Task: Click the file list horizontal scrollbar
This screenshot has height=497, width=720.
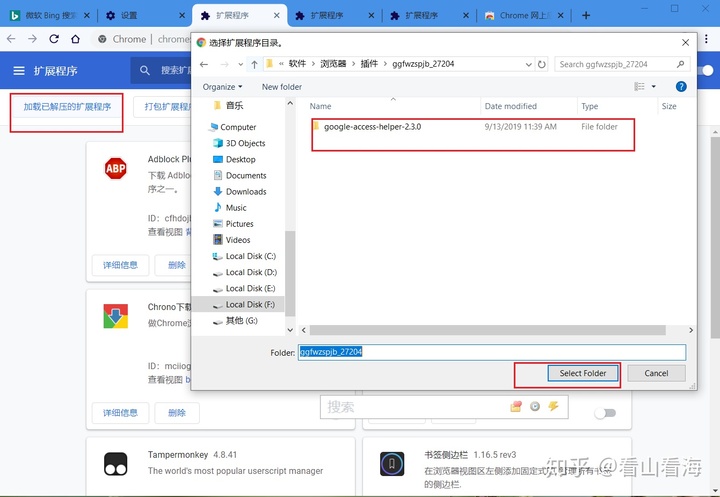Action: point(487,330)
